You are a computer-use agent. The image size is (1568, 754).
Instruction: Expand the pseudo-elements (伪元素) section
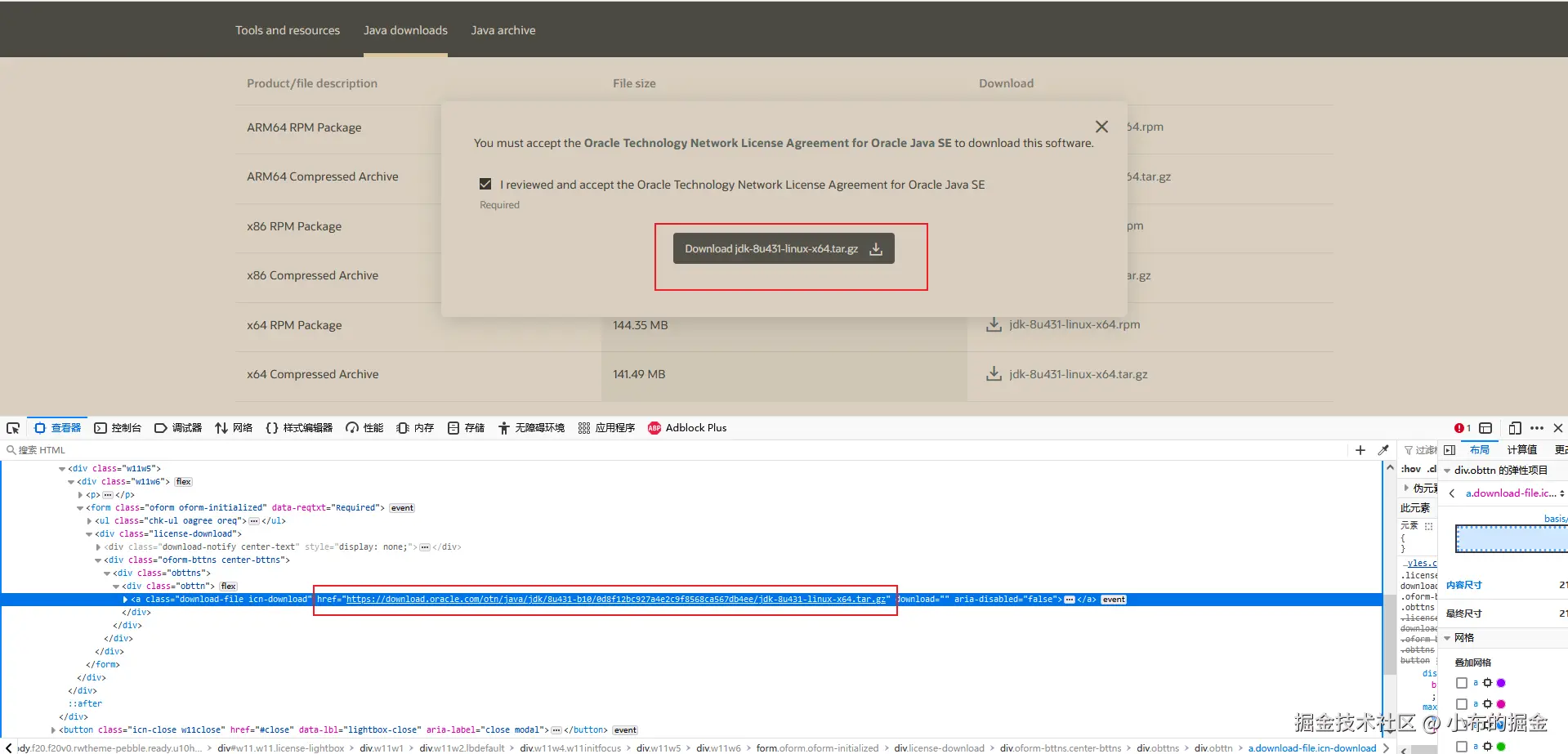1406,488
